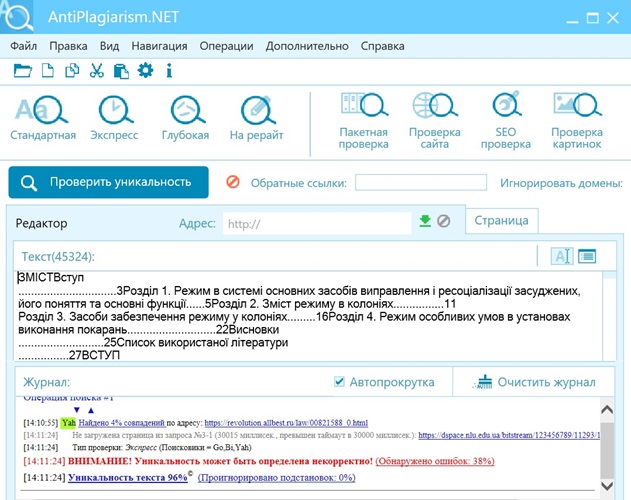Switch to the list view icon
The width and height of the screenshot is (631, 500).
point(587,256)
